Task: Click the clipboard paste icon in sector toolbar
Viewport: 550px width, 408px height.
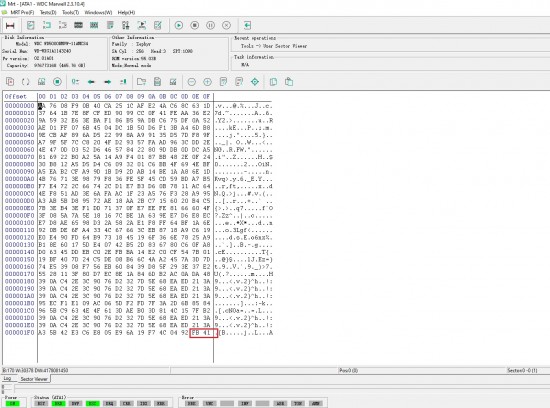Action: tap(289, 82)
